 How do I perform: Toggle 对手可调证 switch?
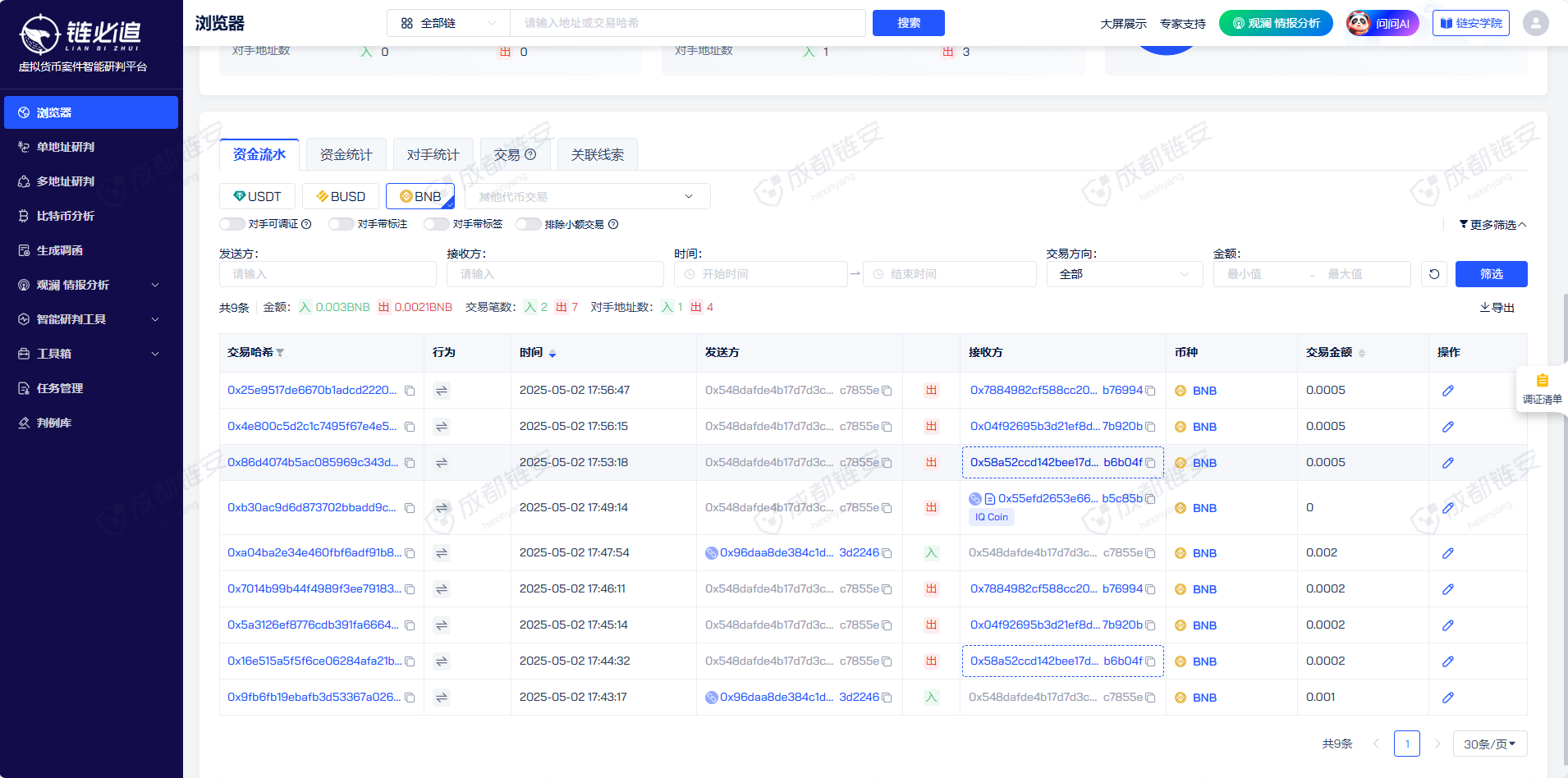click(232, 224)
